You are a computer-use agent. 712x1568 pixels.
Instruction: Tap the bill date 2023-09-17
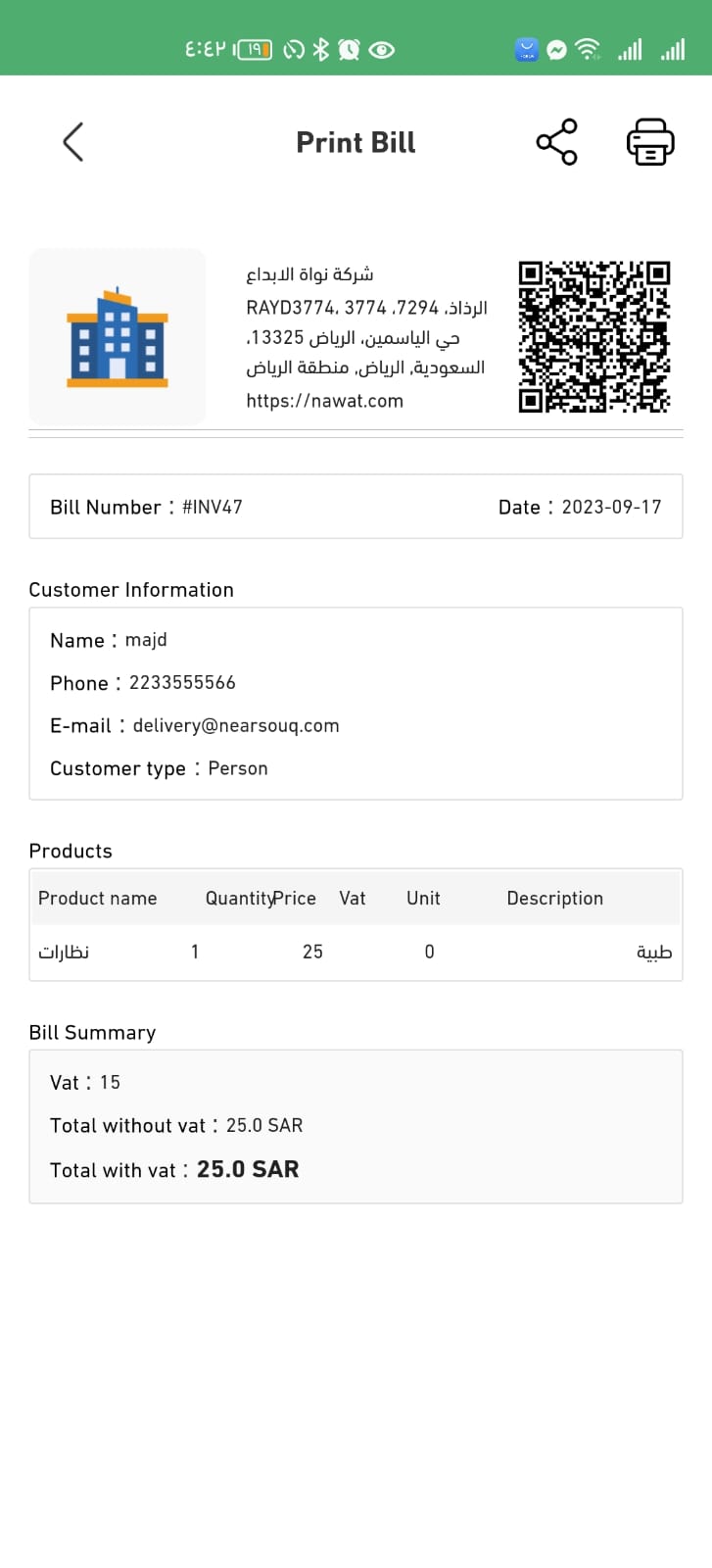(611, 508)
